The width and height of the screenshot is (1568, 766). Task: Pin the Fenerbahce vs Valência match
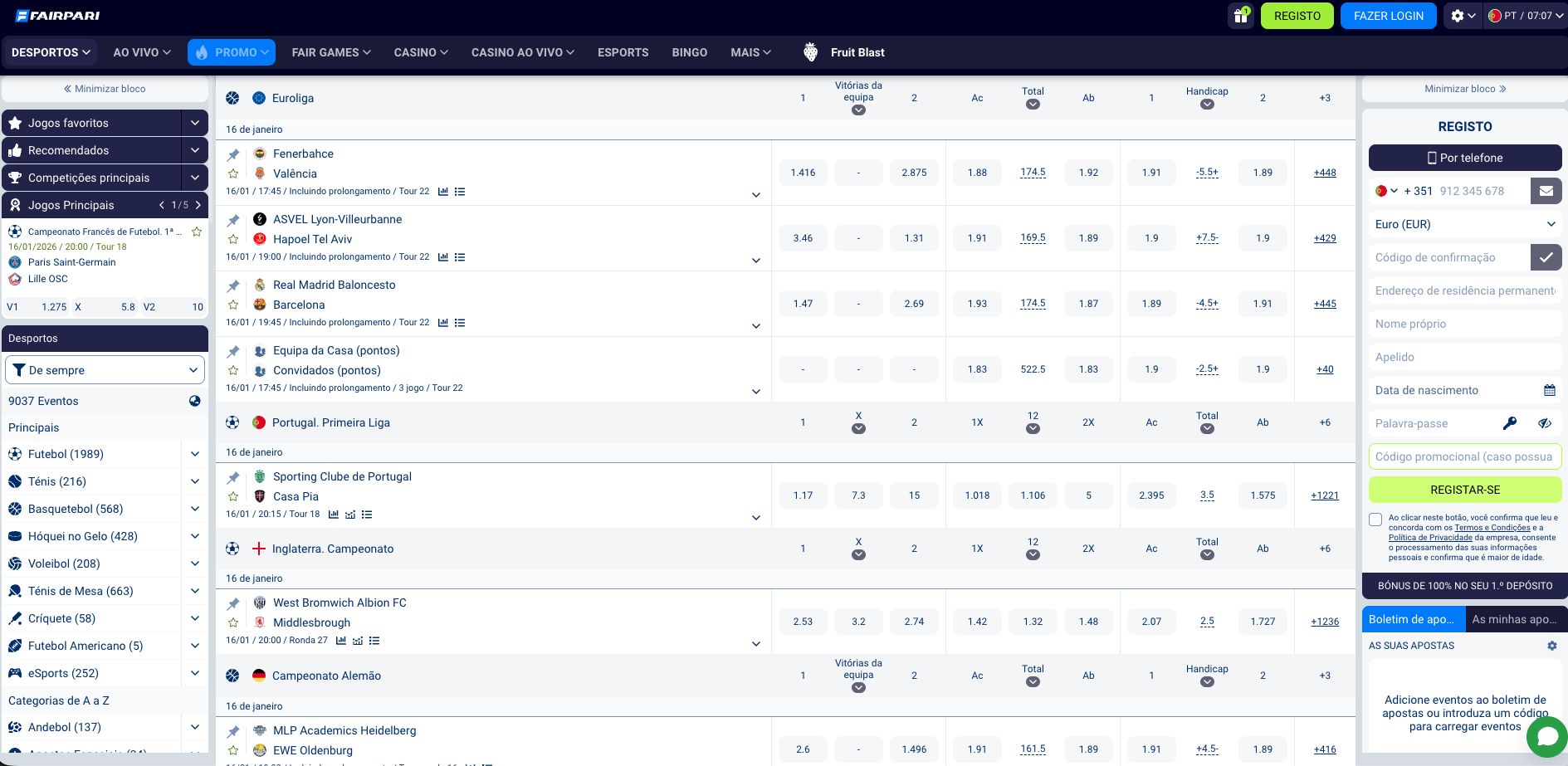[233, 154]
